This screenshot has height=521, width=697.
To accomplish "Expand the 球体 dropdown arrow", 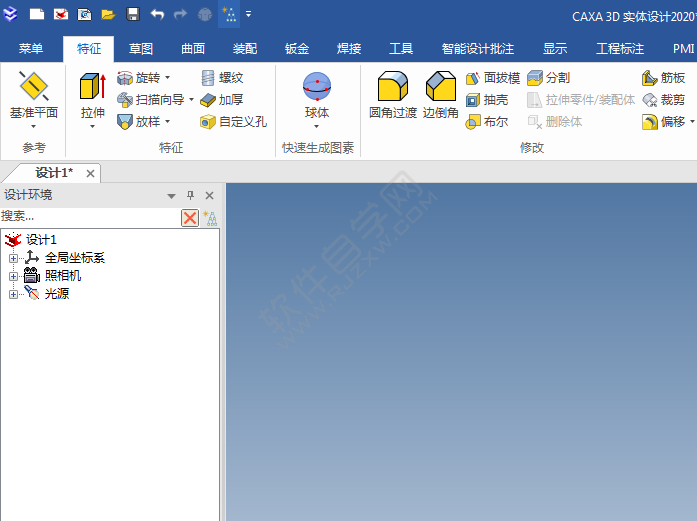I will 316,127.
